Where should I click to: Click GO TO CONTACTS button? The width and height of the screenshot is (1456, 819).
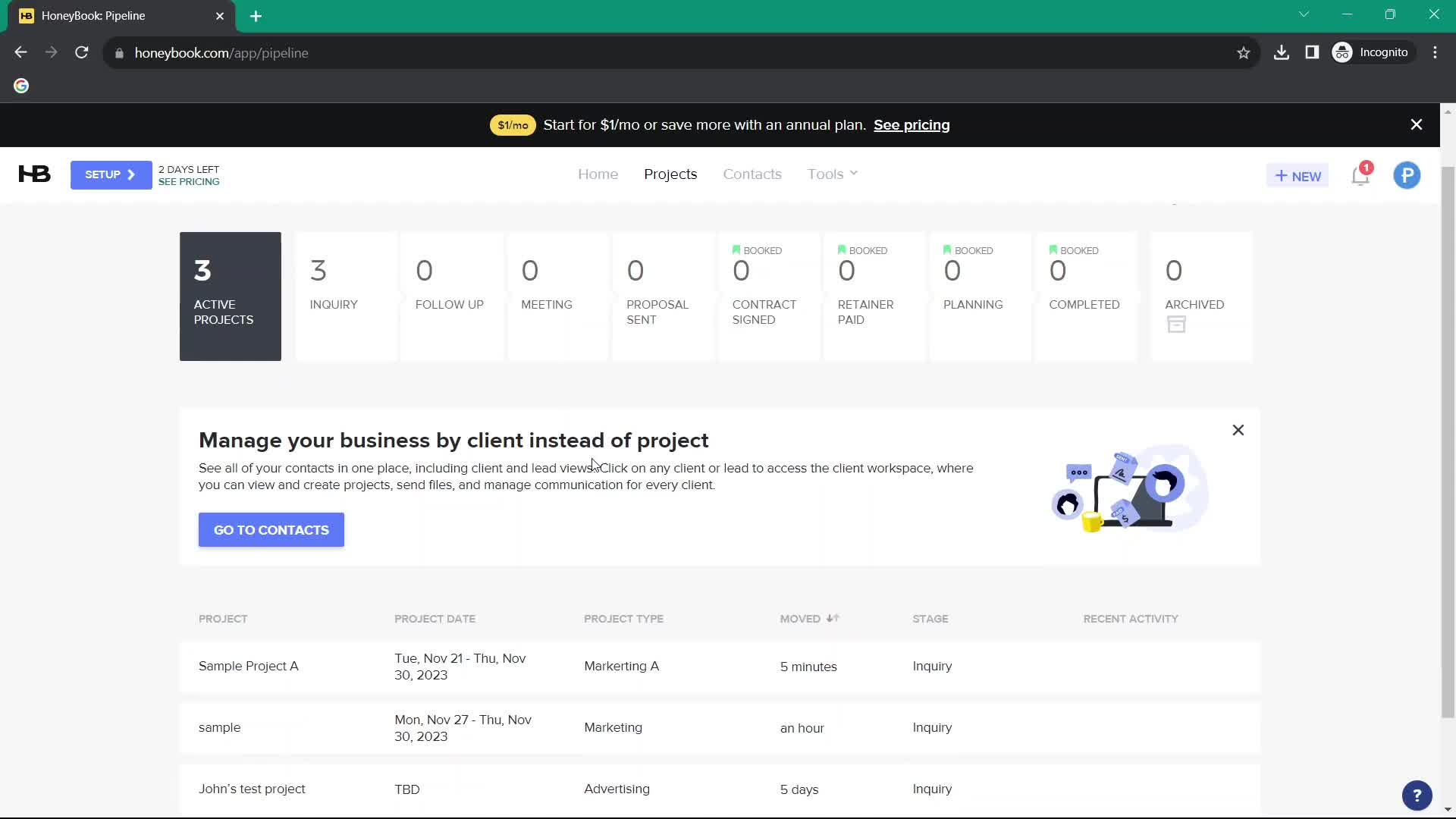coord(271,530)
